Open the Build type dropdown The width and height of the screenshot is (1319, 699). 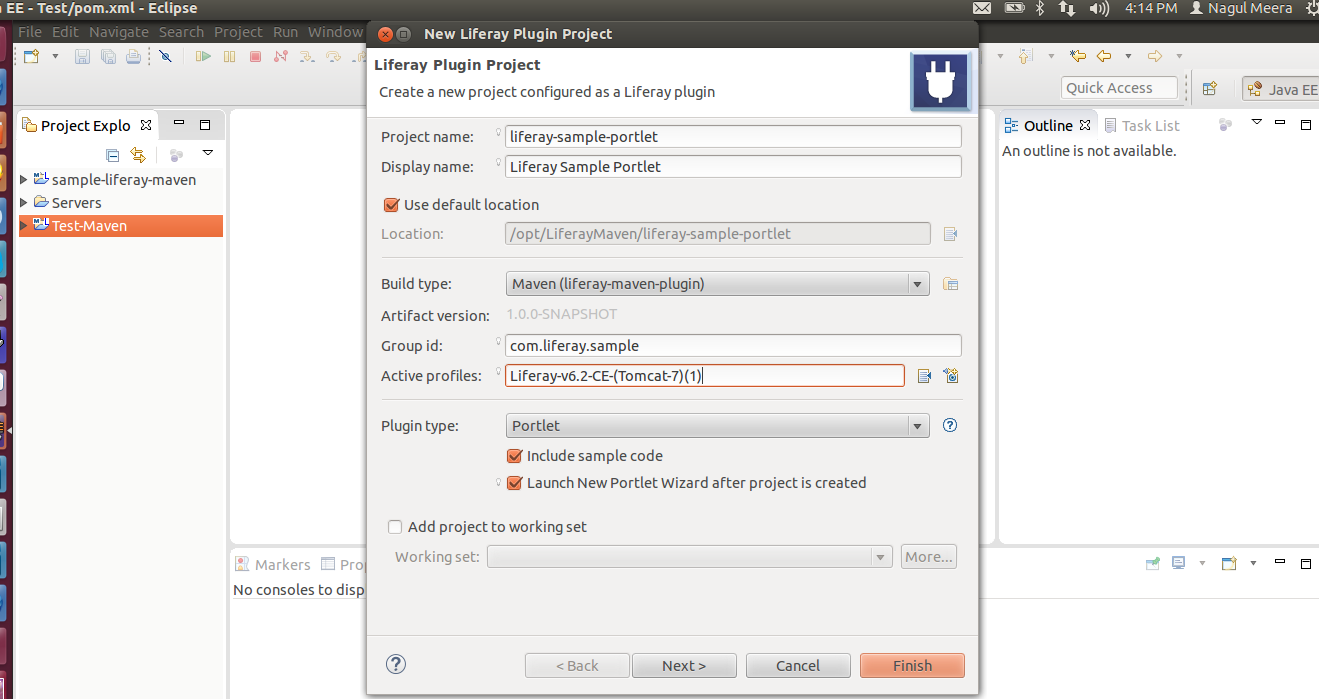(x=916, y=283)
